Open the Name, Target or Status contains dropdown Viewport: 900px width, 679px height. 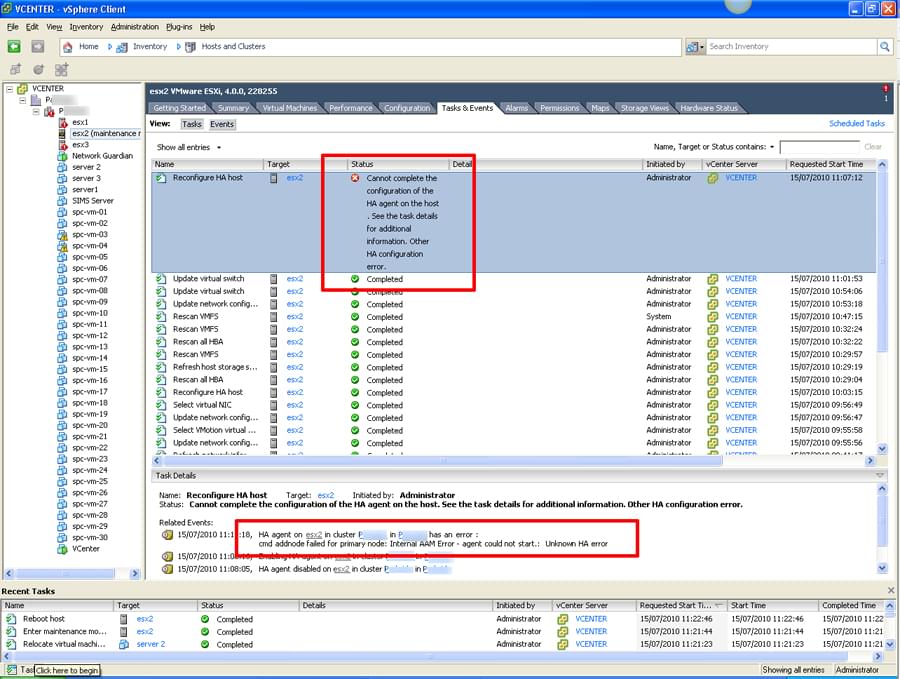[714, 147]
